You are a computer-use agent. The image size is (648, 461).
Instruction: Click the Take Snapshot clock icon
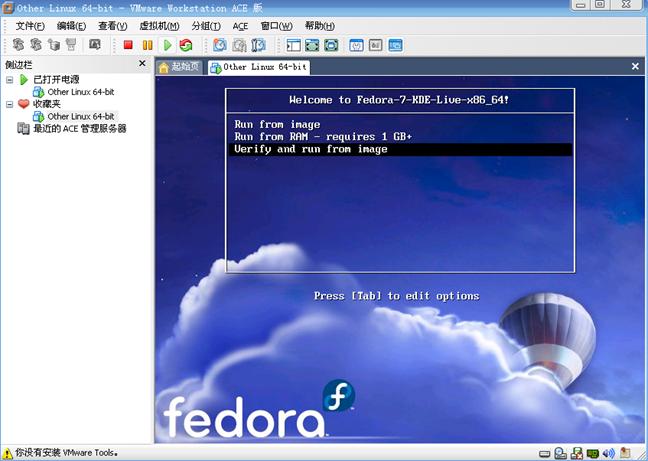(219, 45)
